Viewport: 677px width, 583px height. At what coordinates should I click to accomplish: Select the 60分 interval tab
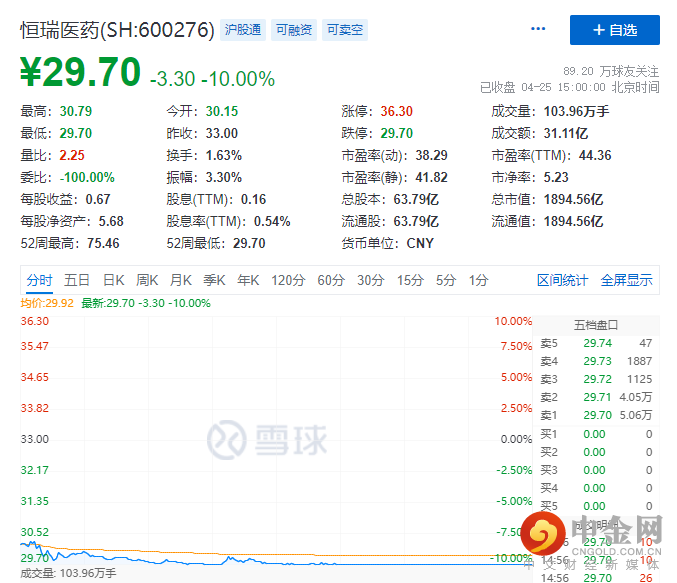(x=331, y=280)
